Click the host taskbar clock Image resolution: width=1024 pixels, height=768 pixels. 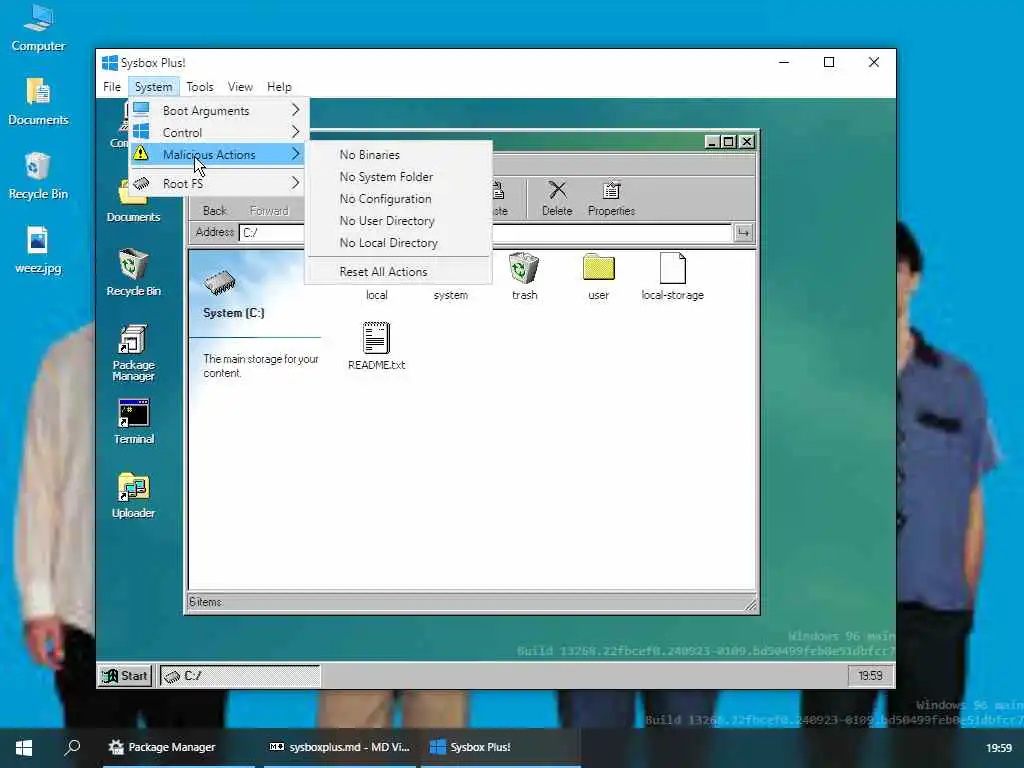coord(999,748)
